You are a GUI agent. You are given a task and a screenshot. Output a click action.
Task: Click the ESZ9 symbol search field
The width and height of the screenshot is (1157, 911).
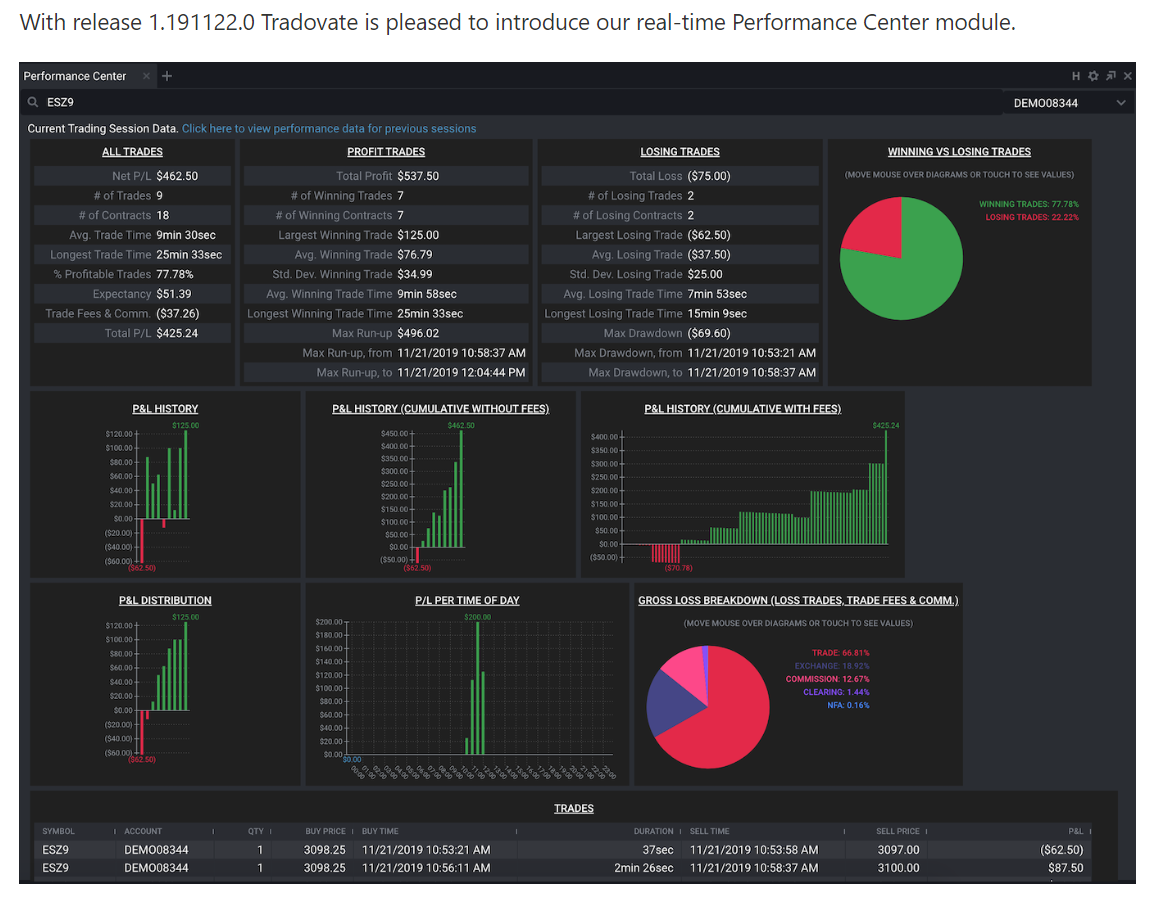point(517,103)
